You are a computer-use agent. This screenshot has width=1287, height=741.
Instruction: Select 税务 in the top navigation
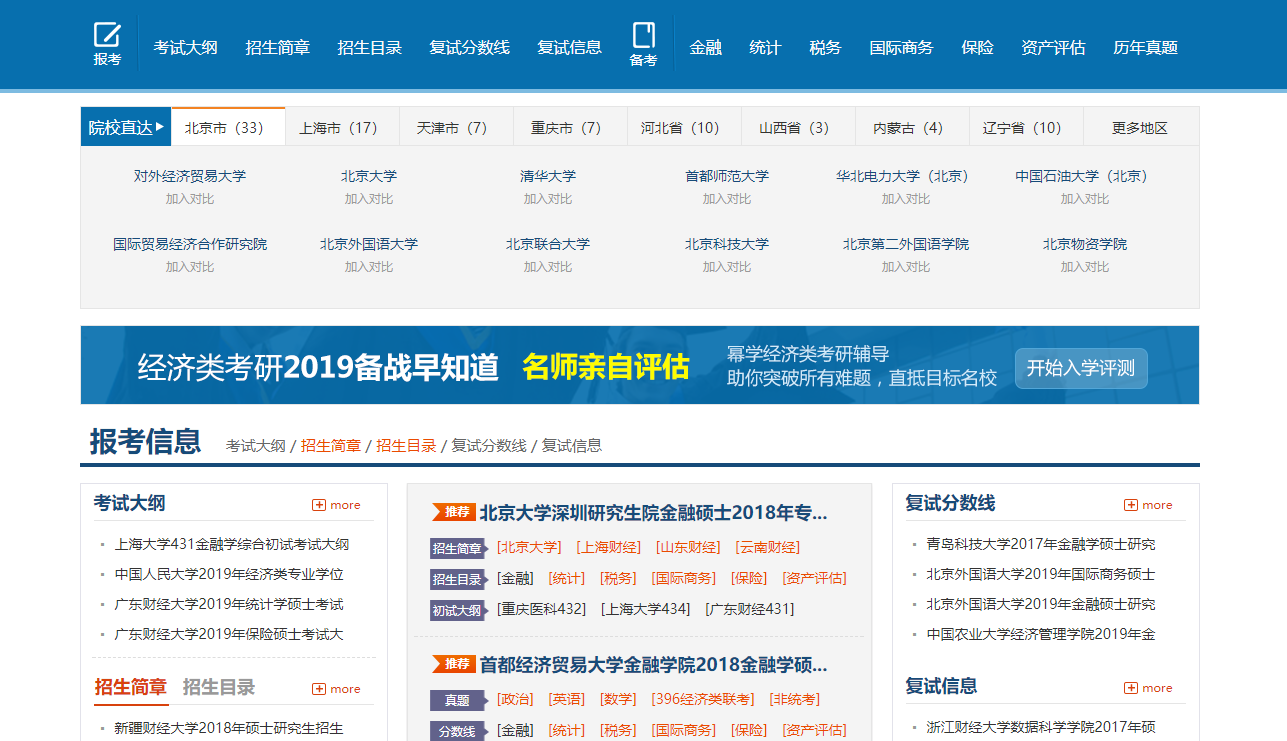tap(825, 47)
